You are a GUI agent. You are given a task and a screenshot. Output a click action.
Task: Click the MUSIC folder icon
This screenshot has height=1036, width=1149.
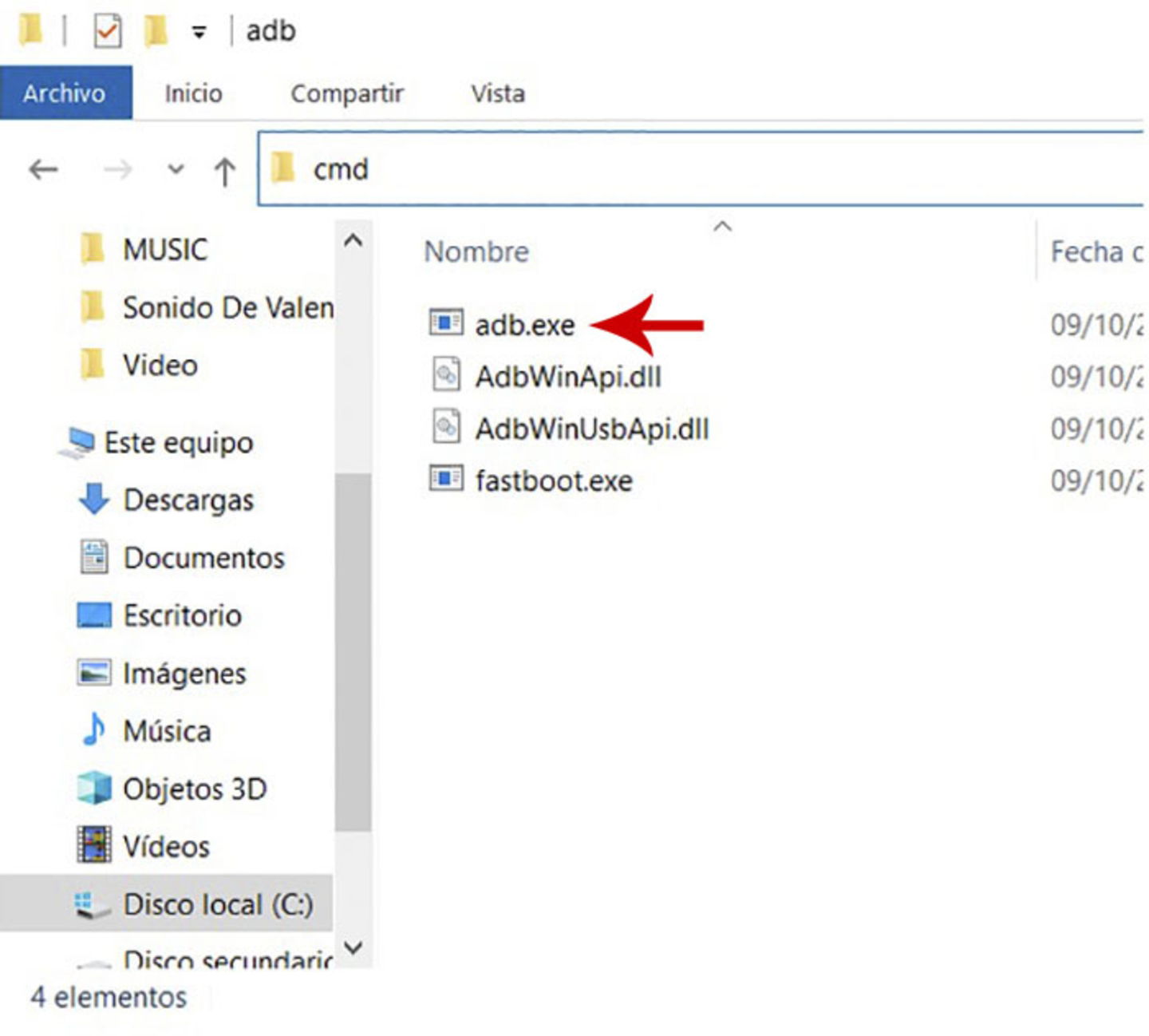click(93, 248)
